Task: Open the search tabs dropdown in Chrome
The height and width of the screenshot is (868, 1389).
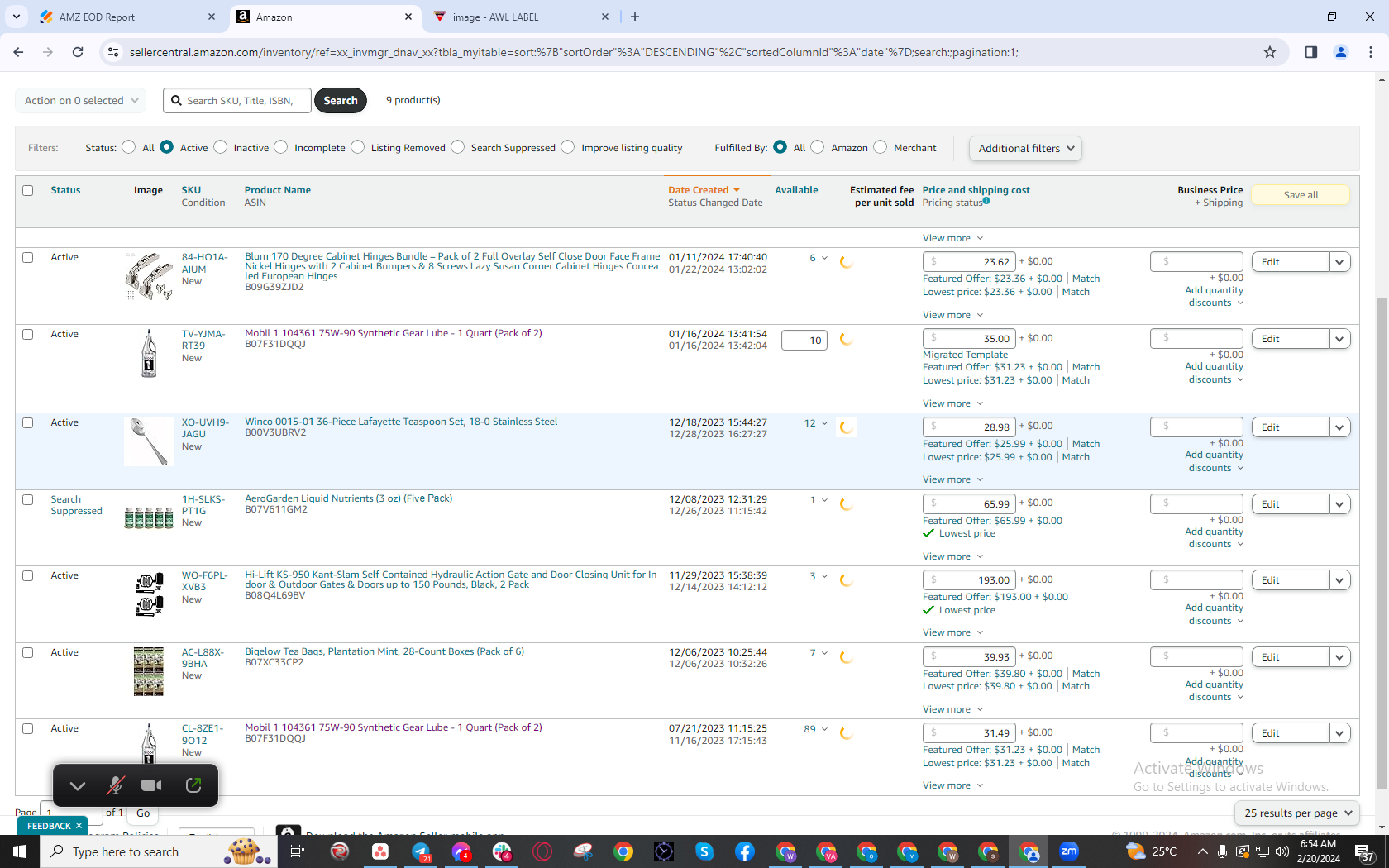Action: coord(17,17)
